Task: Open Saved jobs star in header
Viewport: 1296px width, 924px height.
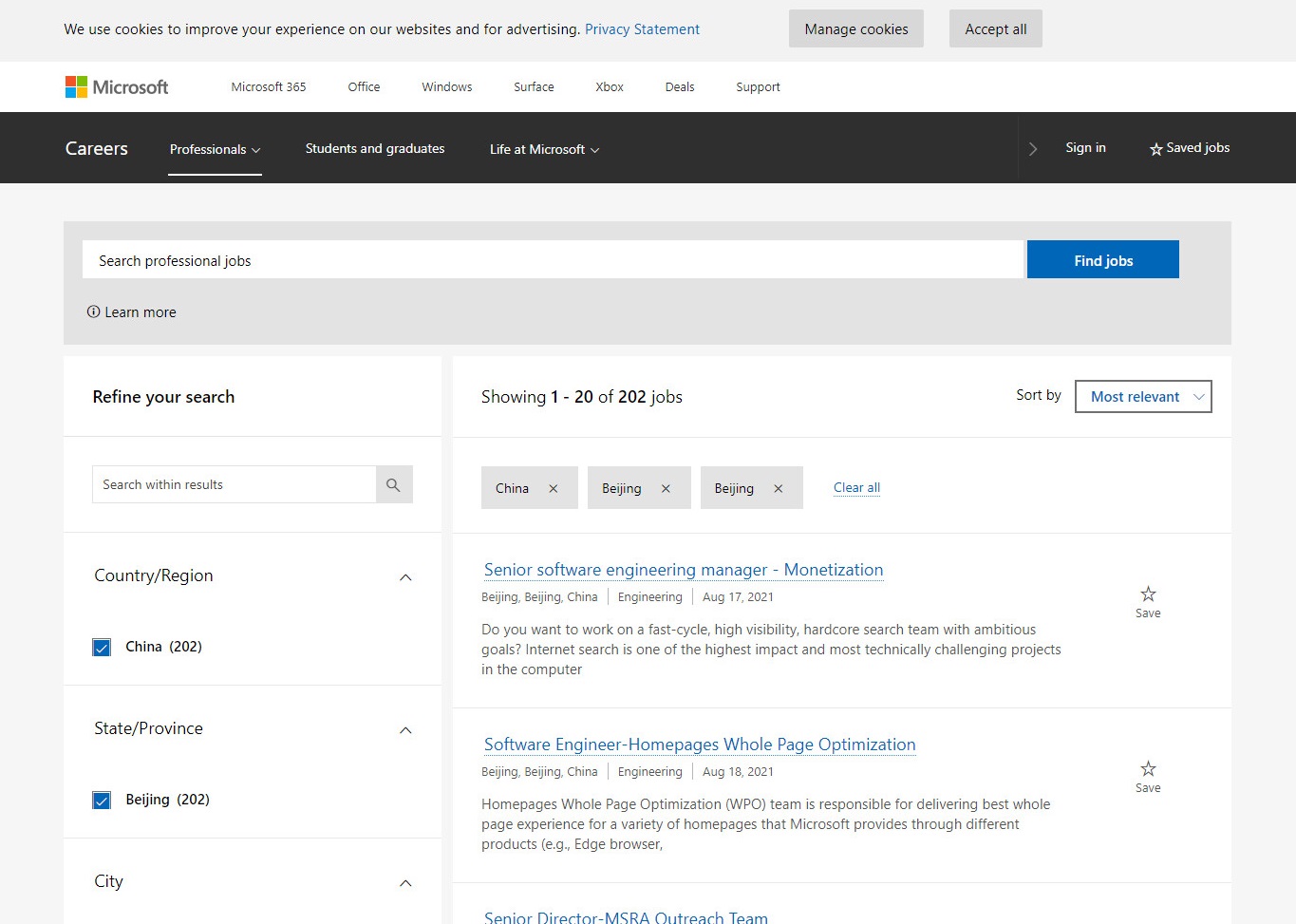Action: pyautogui.click(x=1155, y=149)
